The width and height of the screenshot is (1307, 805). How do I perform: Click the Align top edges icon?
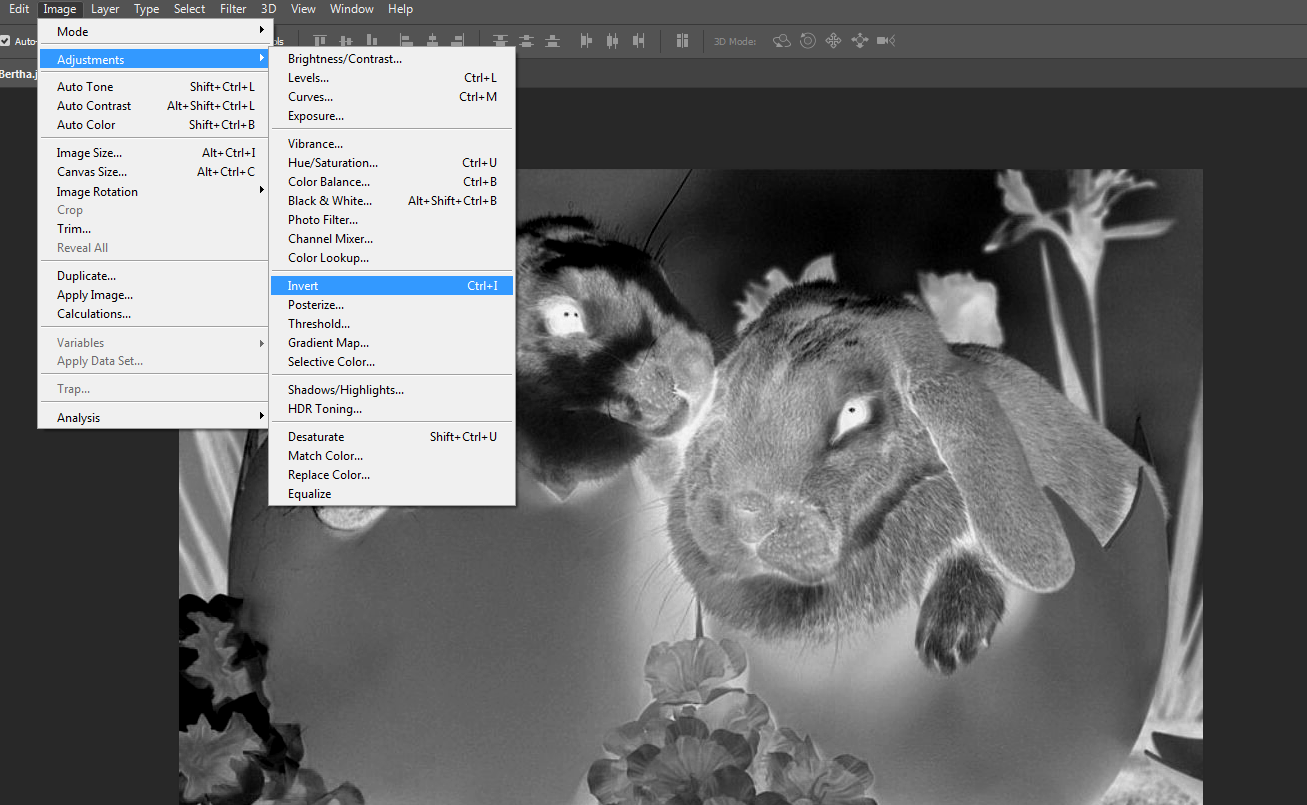click(320, 41)
